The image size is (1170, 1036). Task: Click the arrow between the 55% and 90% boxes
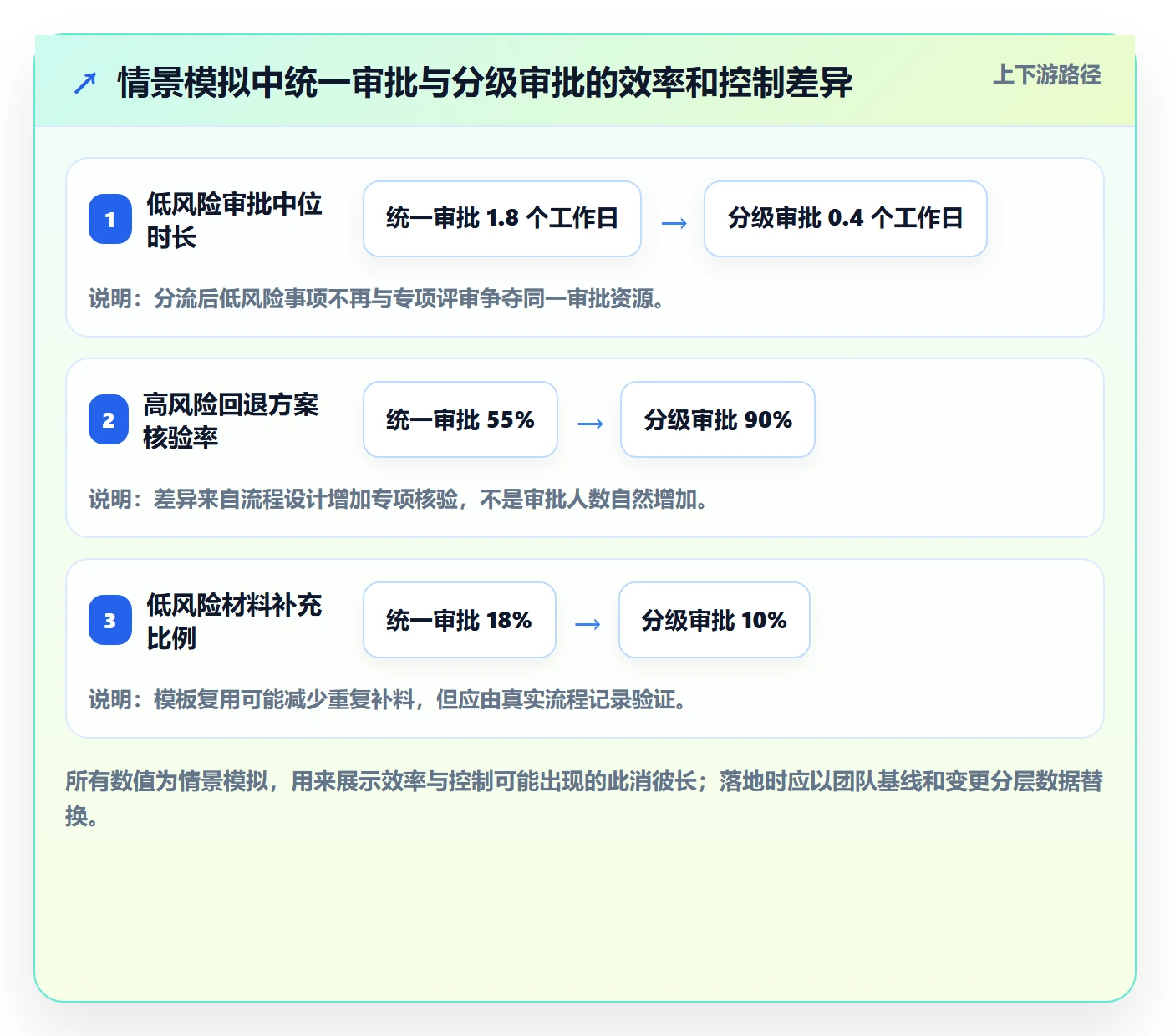[x=590, y=424]
